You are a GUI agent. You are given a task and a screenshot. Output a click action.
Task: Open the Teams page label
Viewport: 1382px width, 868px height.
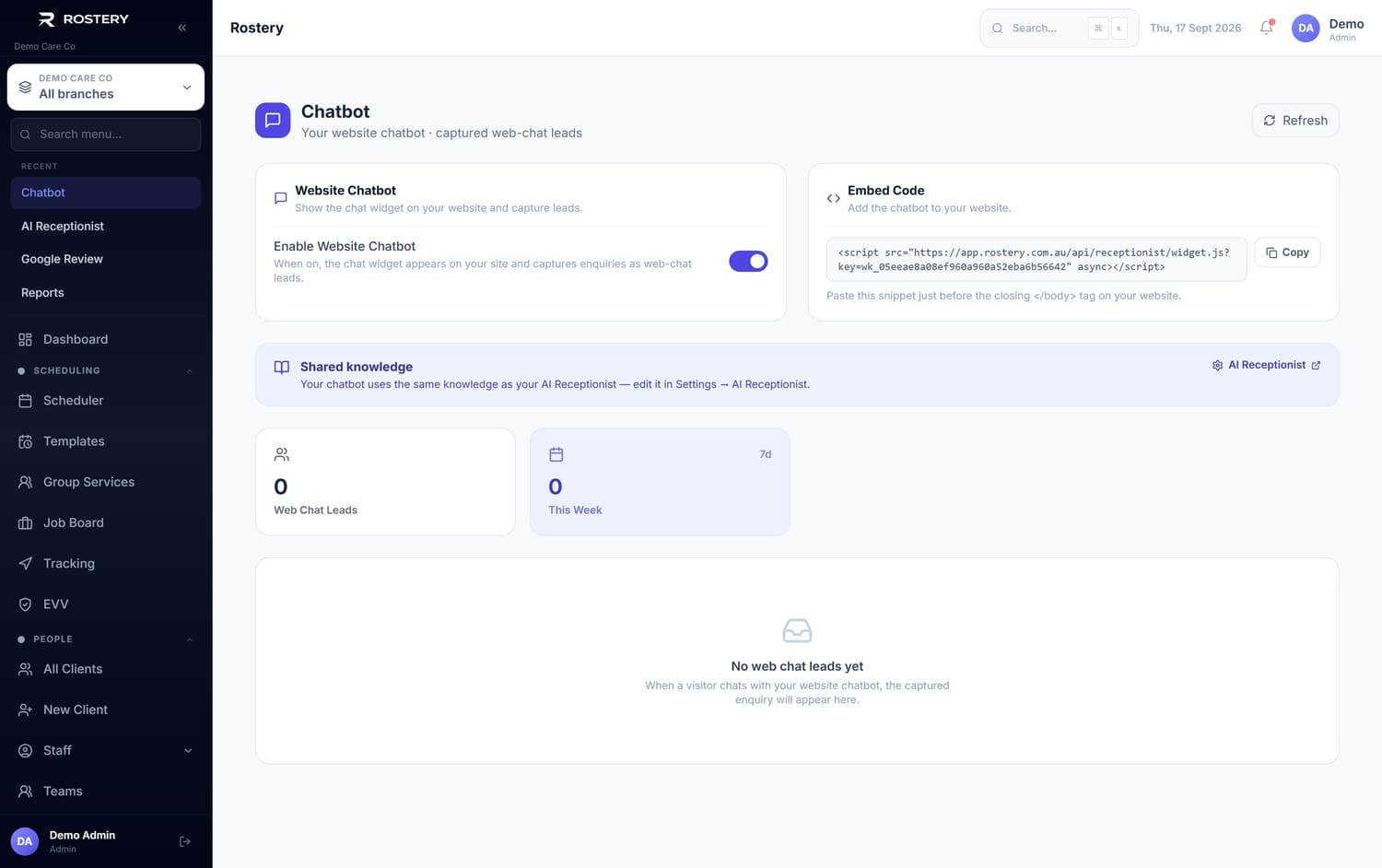coord(63,792)
